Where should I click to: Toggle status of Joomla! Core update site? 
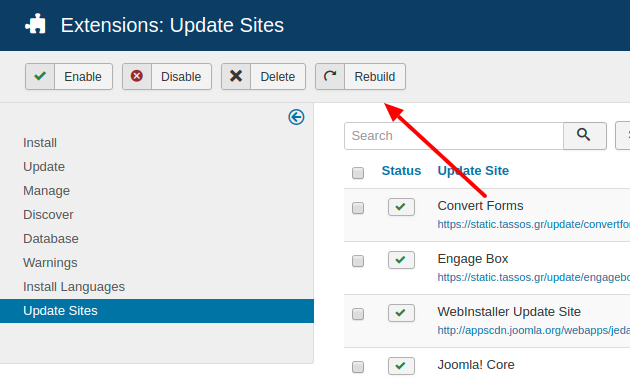tap(401, 366)
